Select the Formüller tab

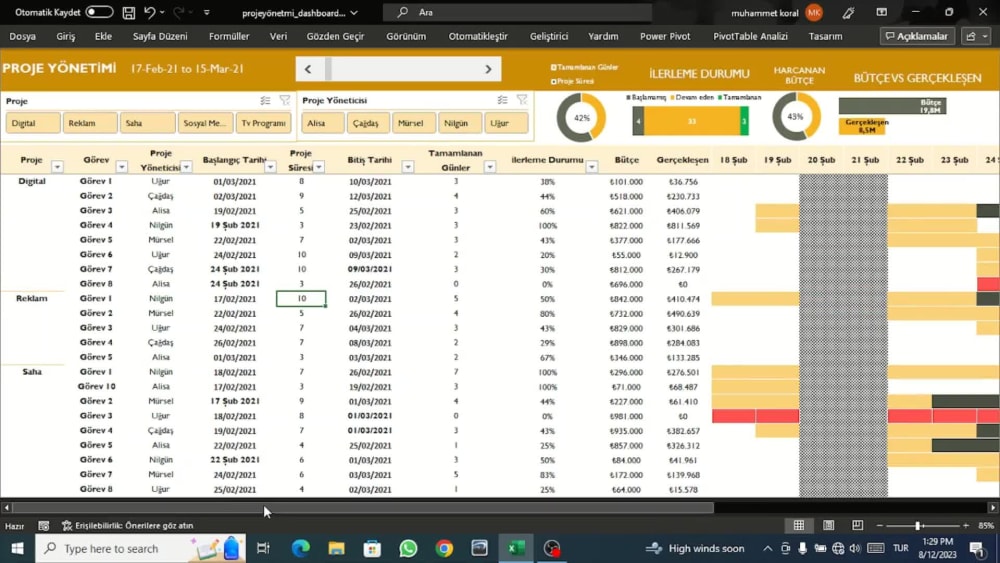(x=229, y=36)
